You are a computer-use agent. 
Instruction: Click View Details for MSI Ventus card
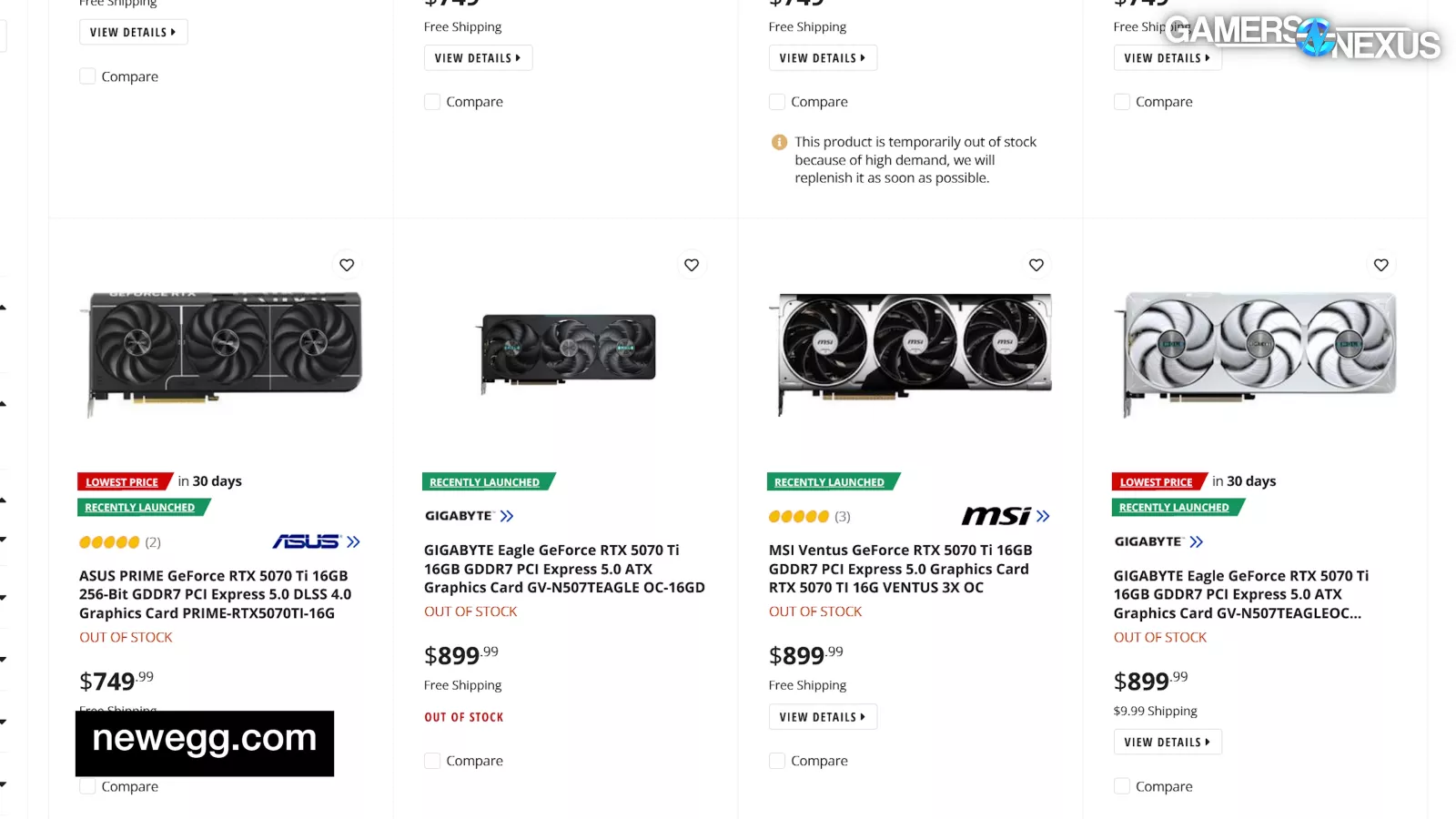tap(823, 717)
